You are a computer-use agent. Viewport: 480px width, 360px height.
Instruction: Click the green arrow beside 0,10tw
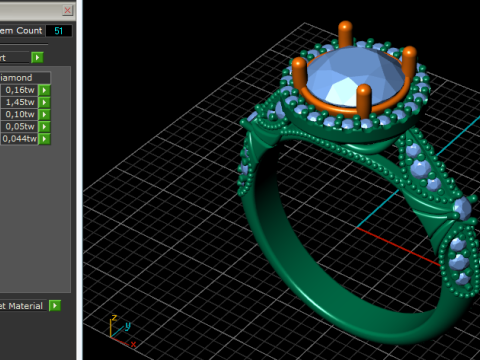tap(44, 114)
